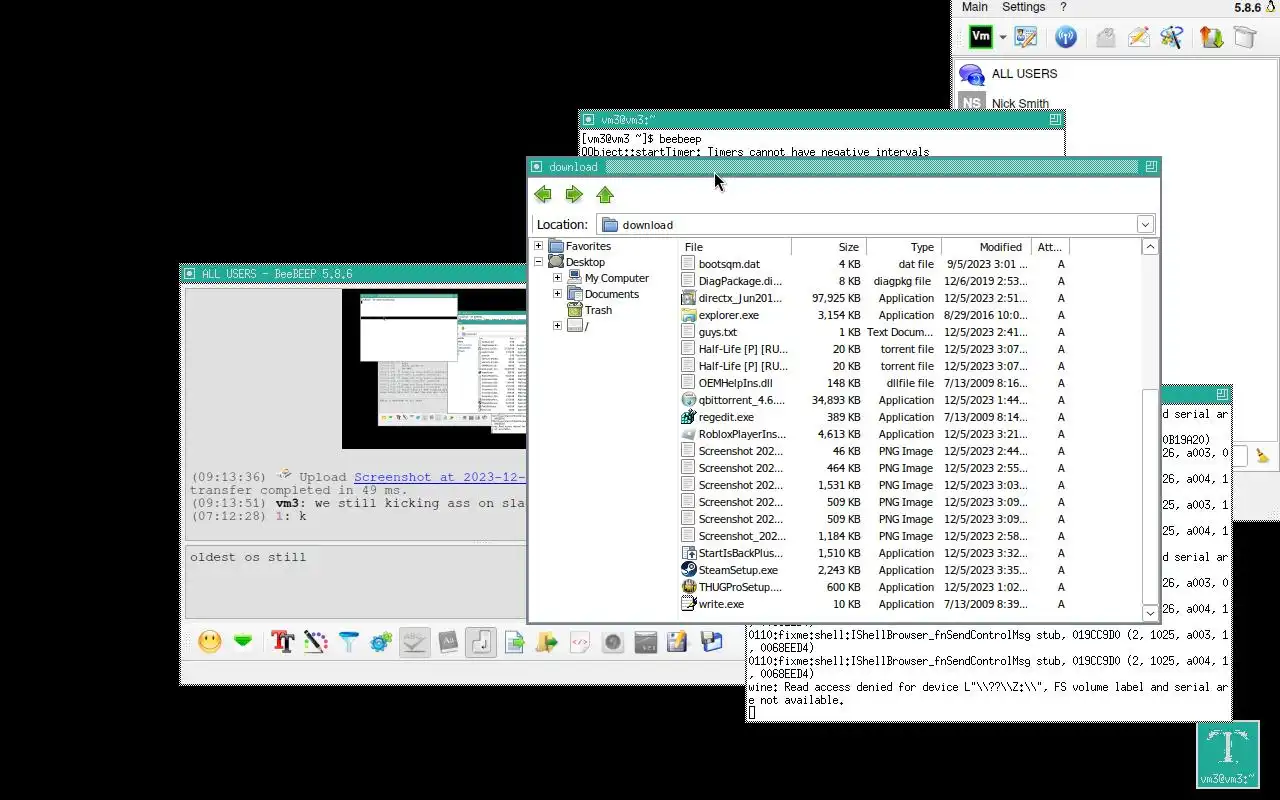Click the message box reading oldest os still
This screenshot has height=800, width=1280.
356,582
